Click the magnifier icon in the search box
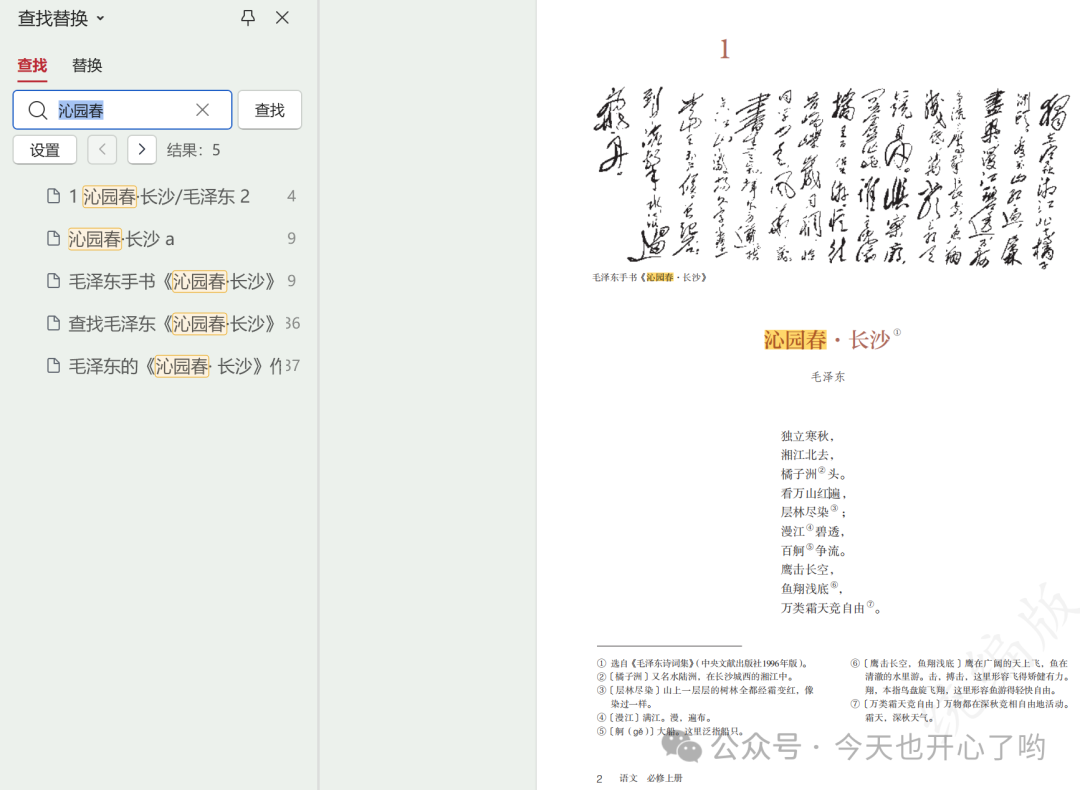1080x790 pixels. tap(38, 110)
